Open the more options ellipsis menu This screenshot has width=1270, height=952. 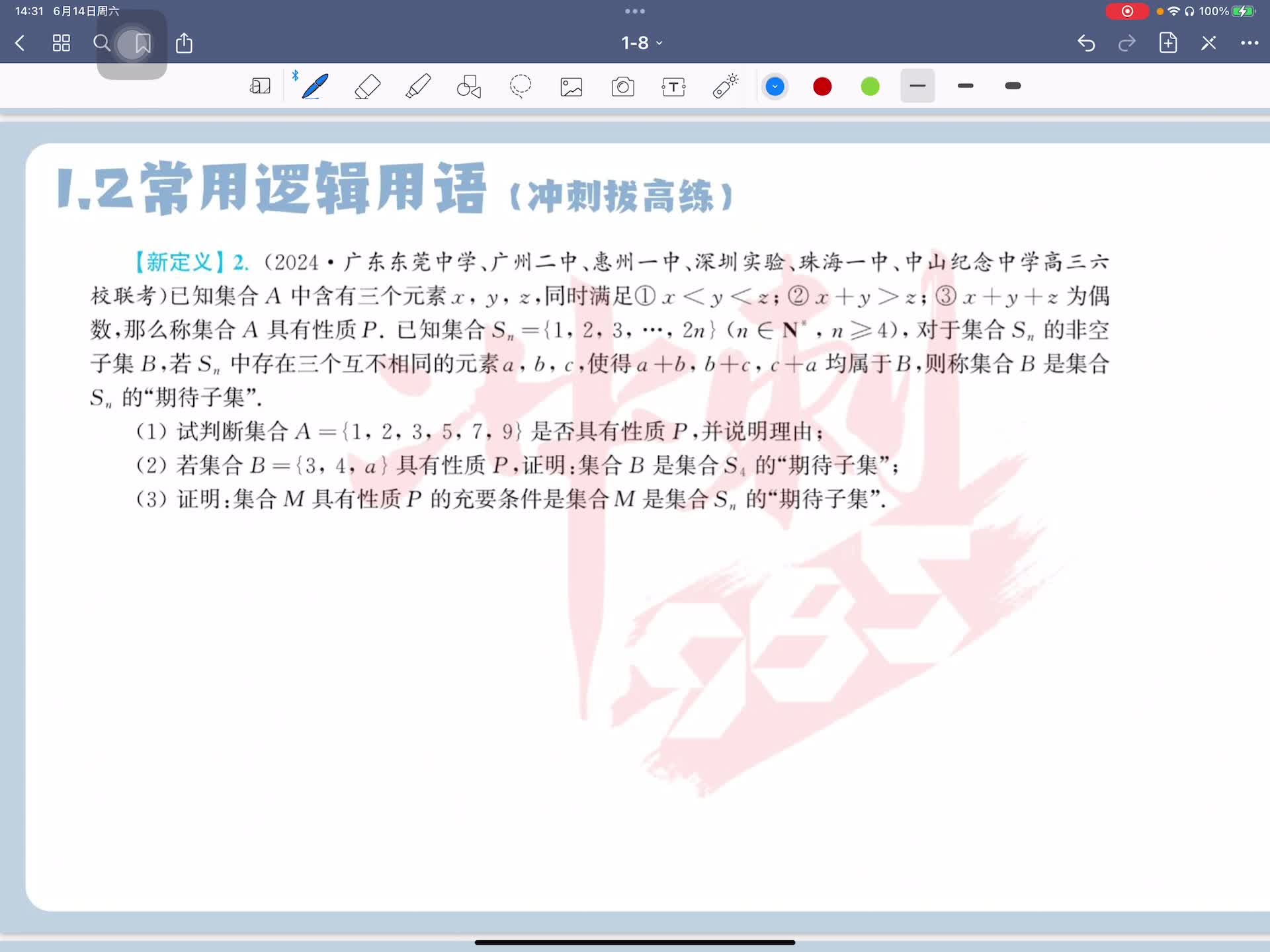pyautogui.click(x=1249, y=43)
